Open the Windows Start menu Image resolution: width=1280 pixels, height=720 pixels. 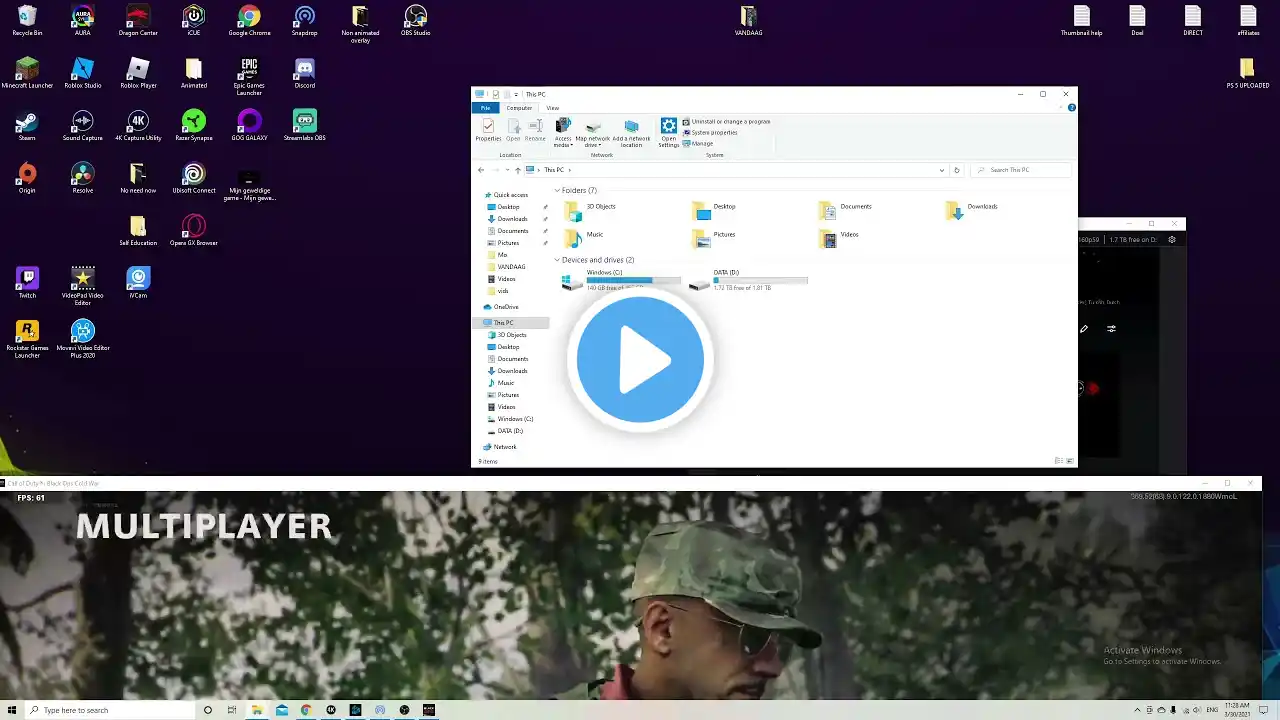pyautogui.click(x=11, y=710)
